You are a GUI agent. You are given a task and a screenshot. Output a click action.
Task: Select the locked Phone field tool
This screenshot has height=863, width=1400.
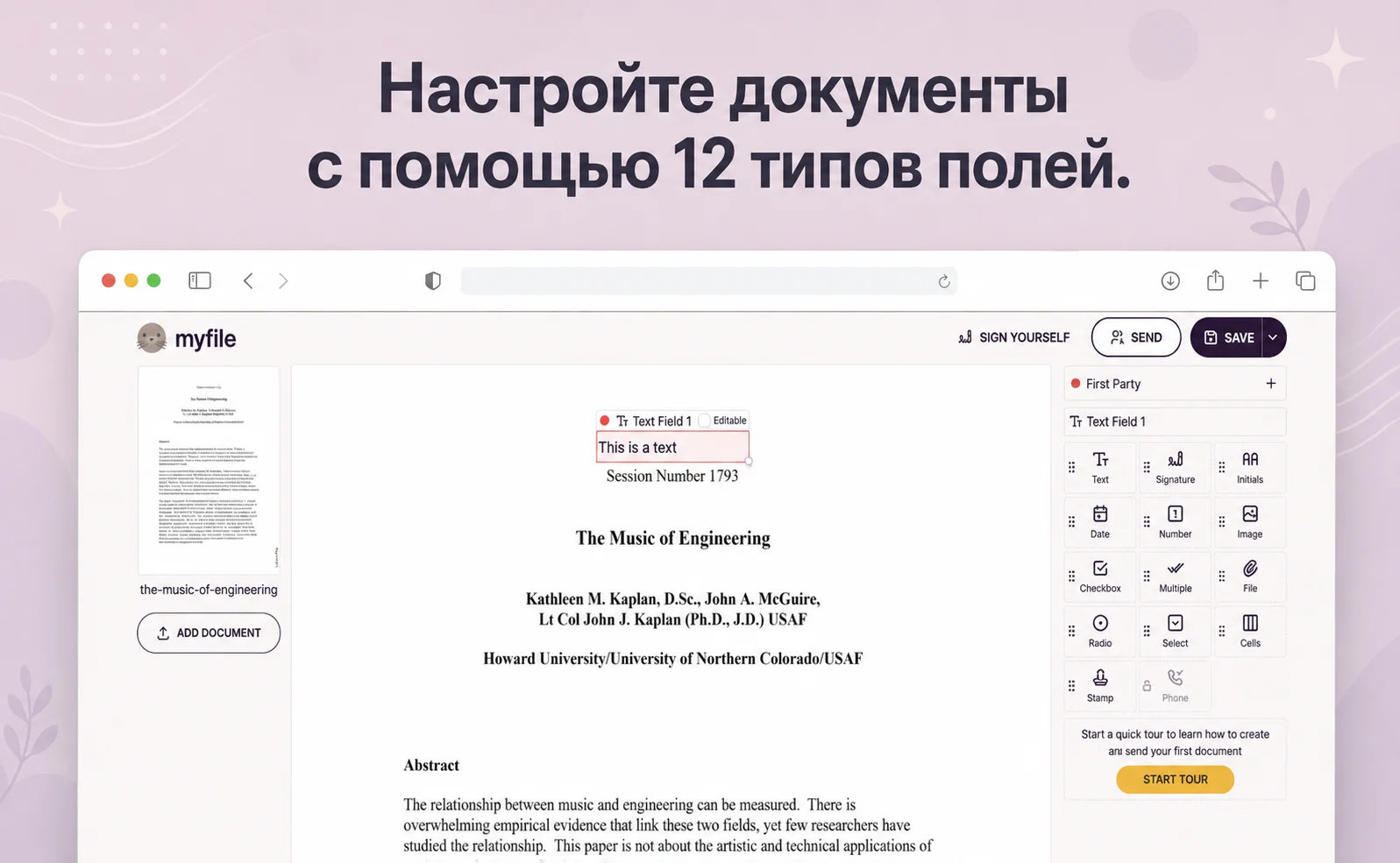point(1175,686)
